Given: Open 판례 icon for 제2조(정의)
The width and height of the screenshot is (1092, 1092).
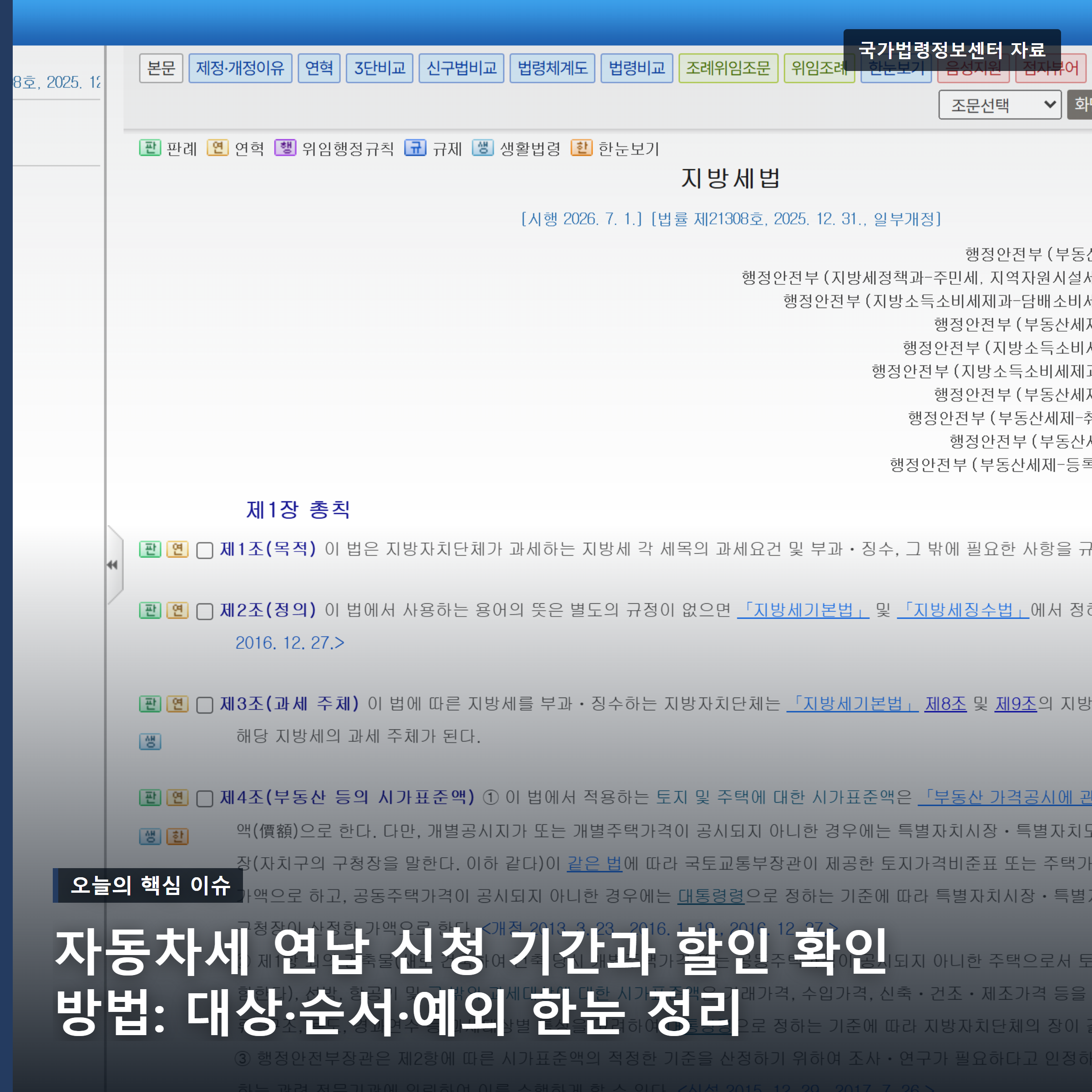Looking at the screenshot, I should click(x=150, y=611).
